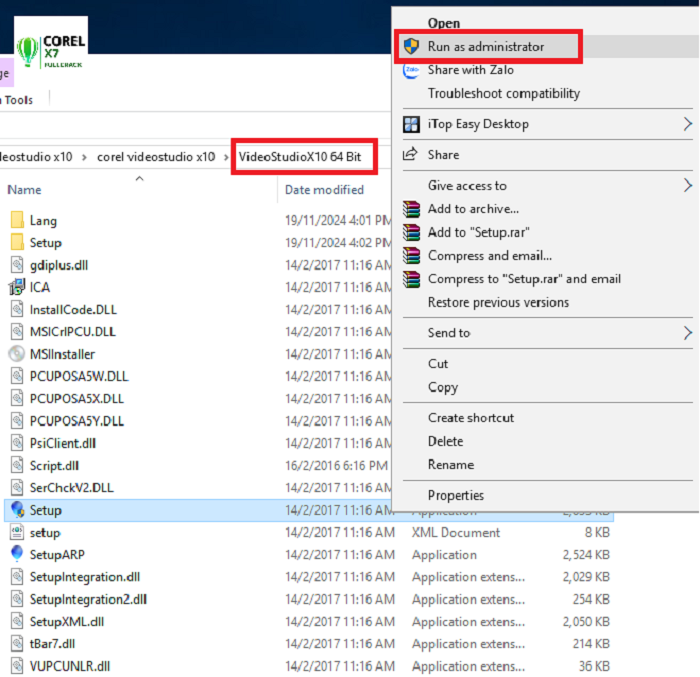Image resolution: width=700 pixels, height=677 pixels.
Task: Choose Properties from the context menu
Action: coord(456,495)
